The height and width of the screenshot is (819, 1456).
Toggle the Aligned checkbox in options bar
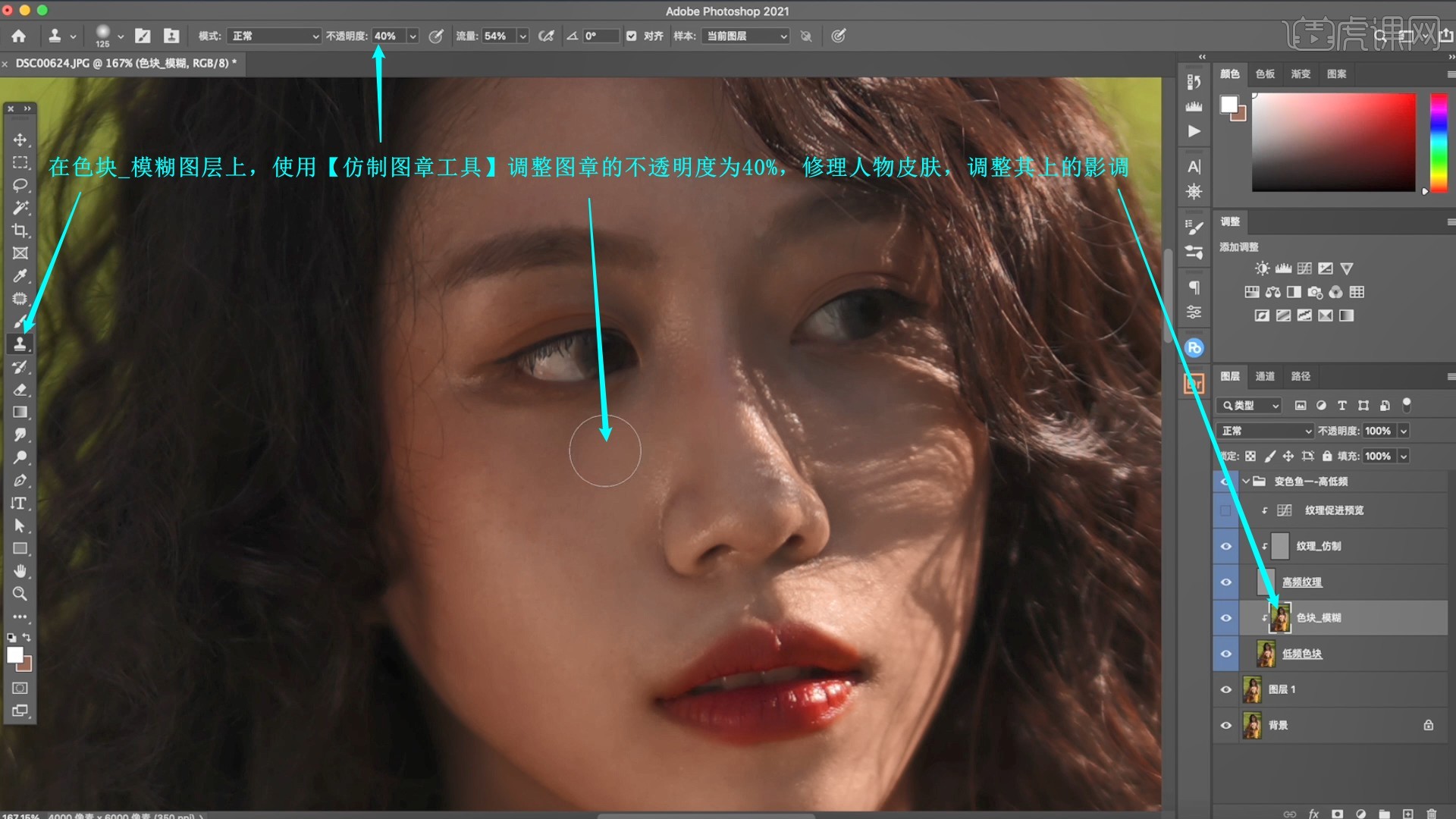[x=631, y=36]
